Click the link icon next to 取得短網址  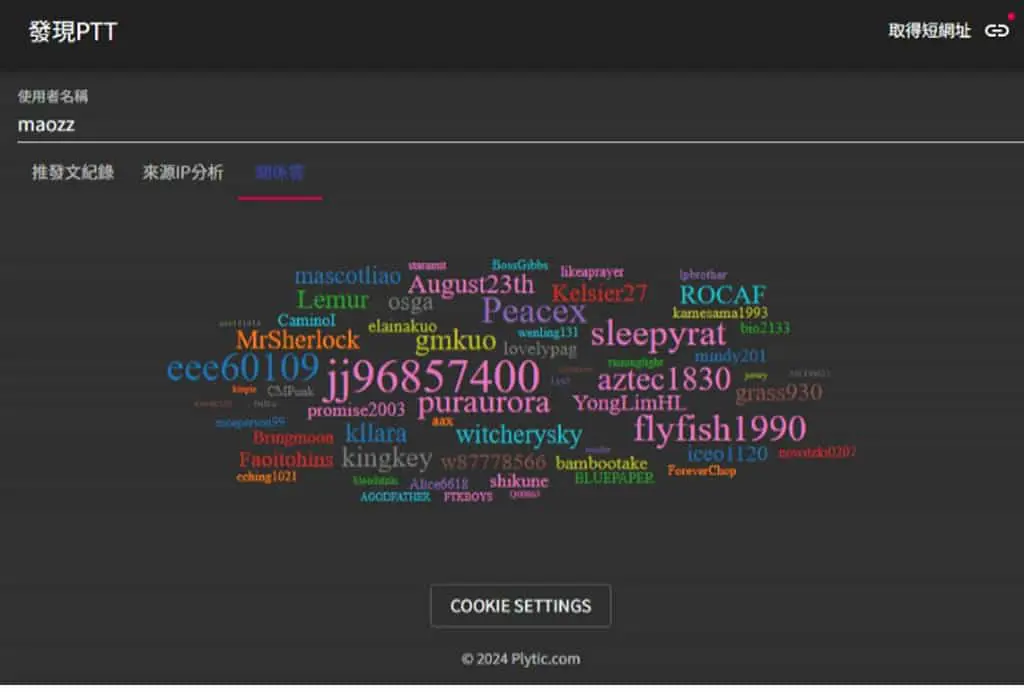pos(997,31)
